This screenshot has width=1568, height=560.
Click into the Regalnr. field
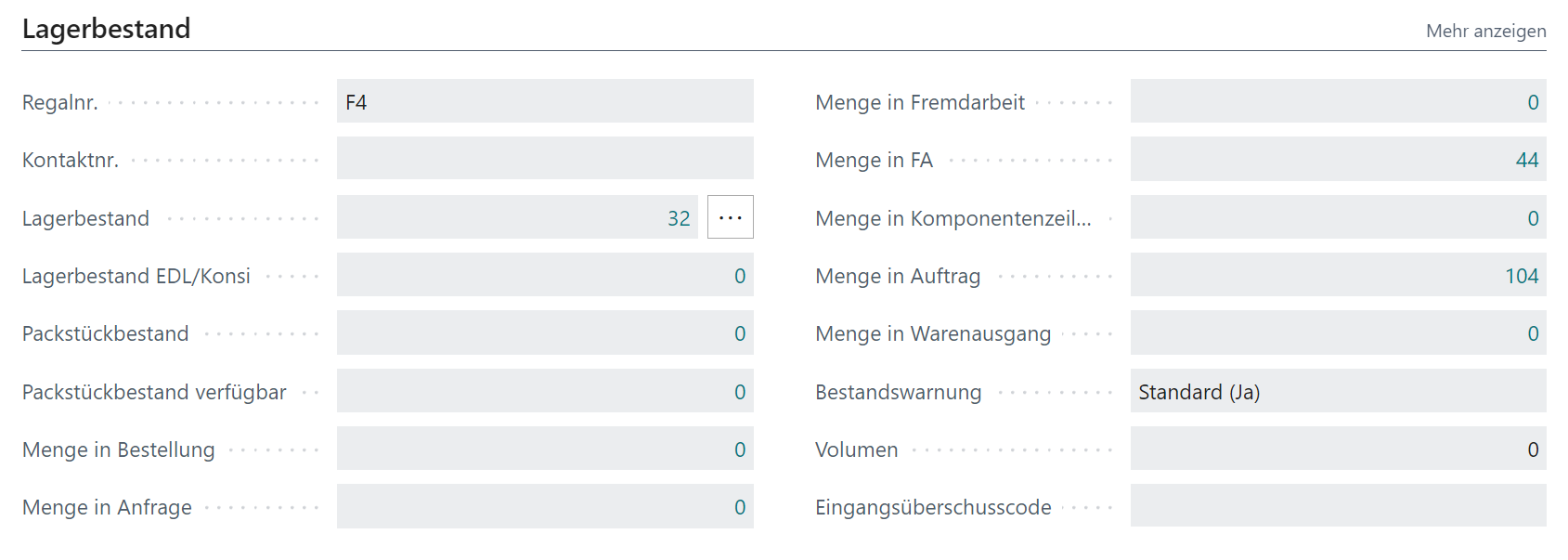(x=545, y=100)
